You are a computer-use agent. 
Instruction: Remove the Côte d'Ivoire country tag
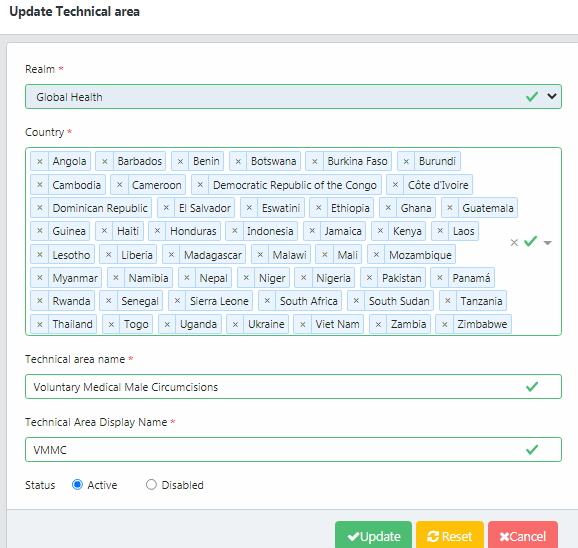pyautogui.click(x=395, y=185)
